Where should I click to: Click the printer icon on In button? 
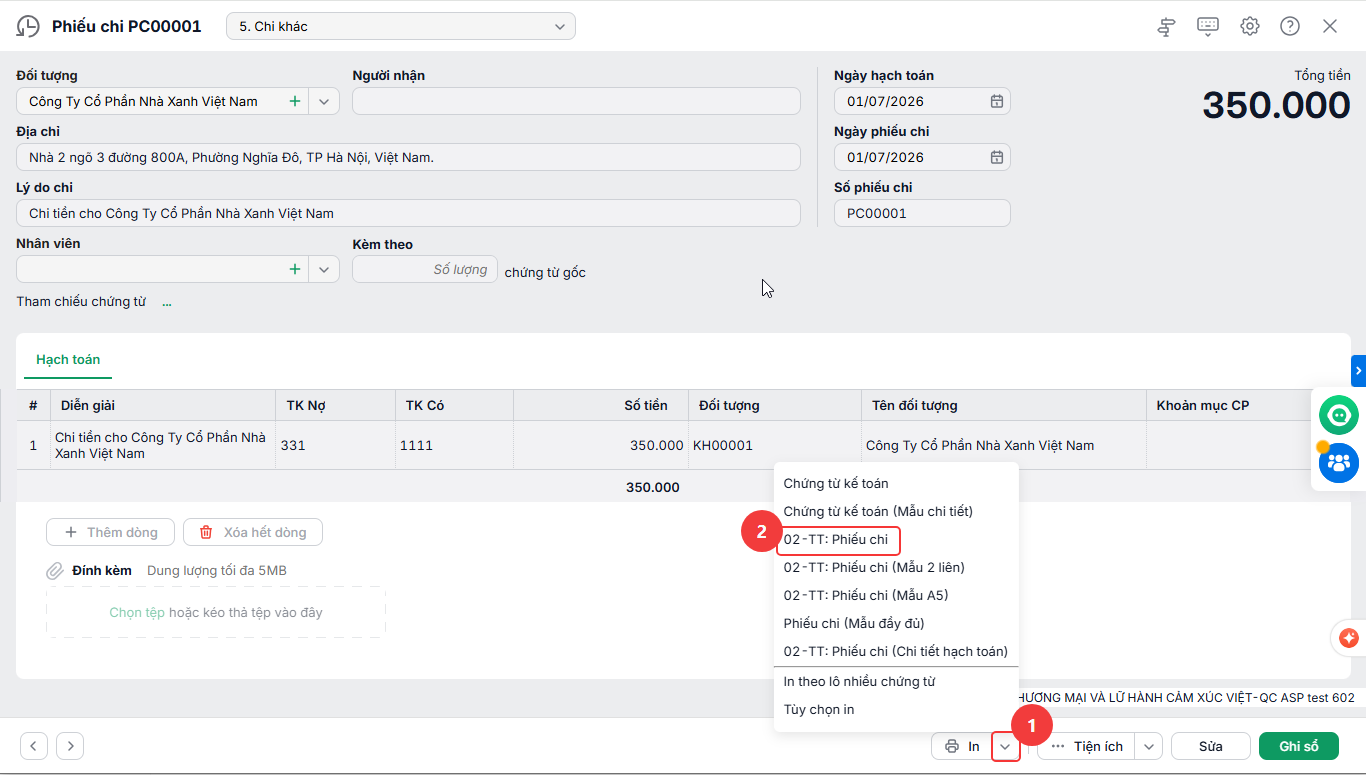click(x=952, y=747)
